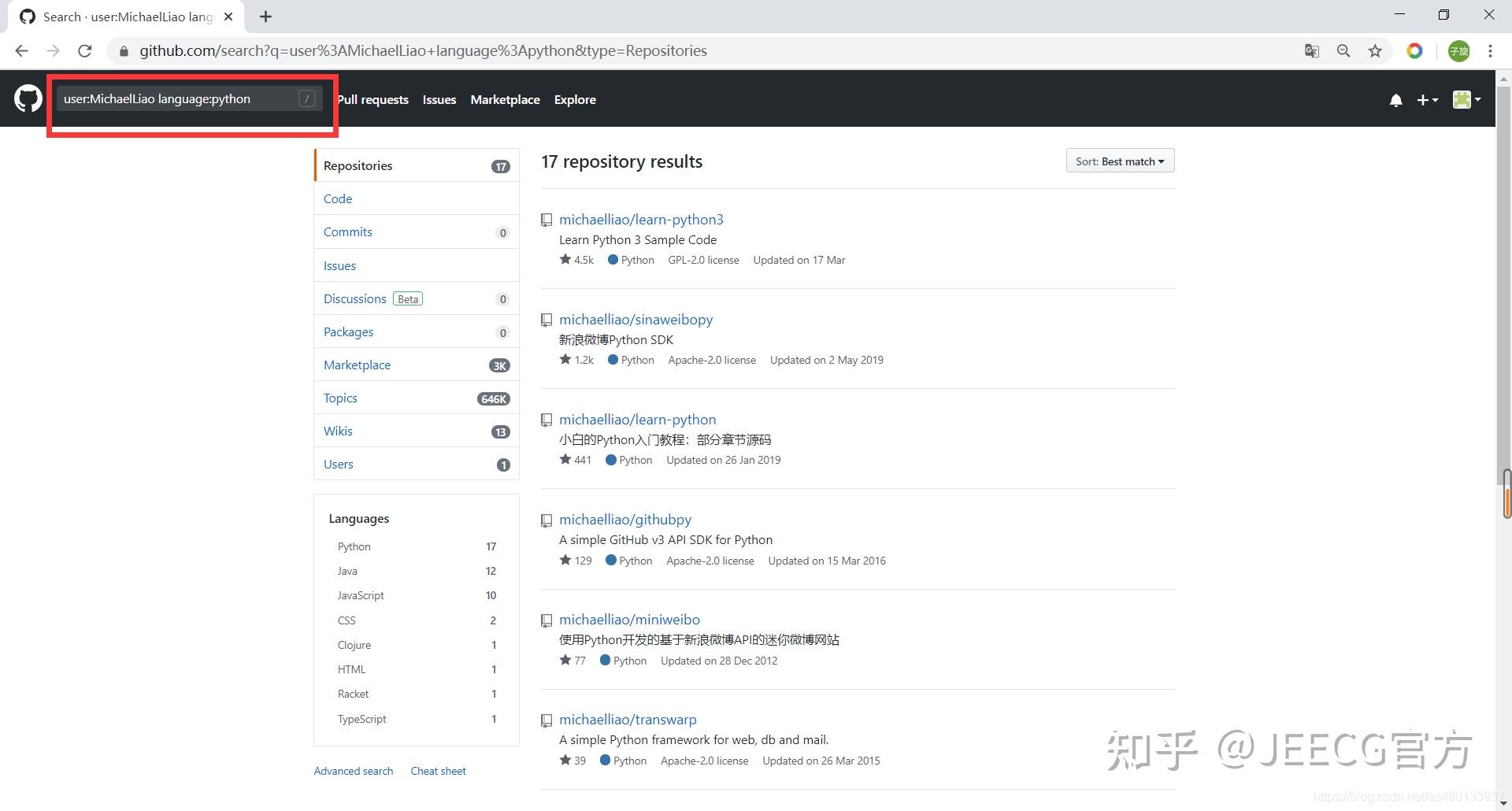The width and height of the screenshot is (1512, 811).
Task: Expand the user avatar menu
Action: coord(1466,99)
